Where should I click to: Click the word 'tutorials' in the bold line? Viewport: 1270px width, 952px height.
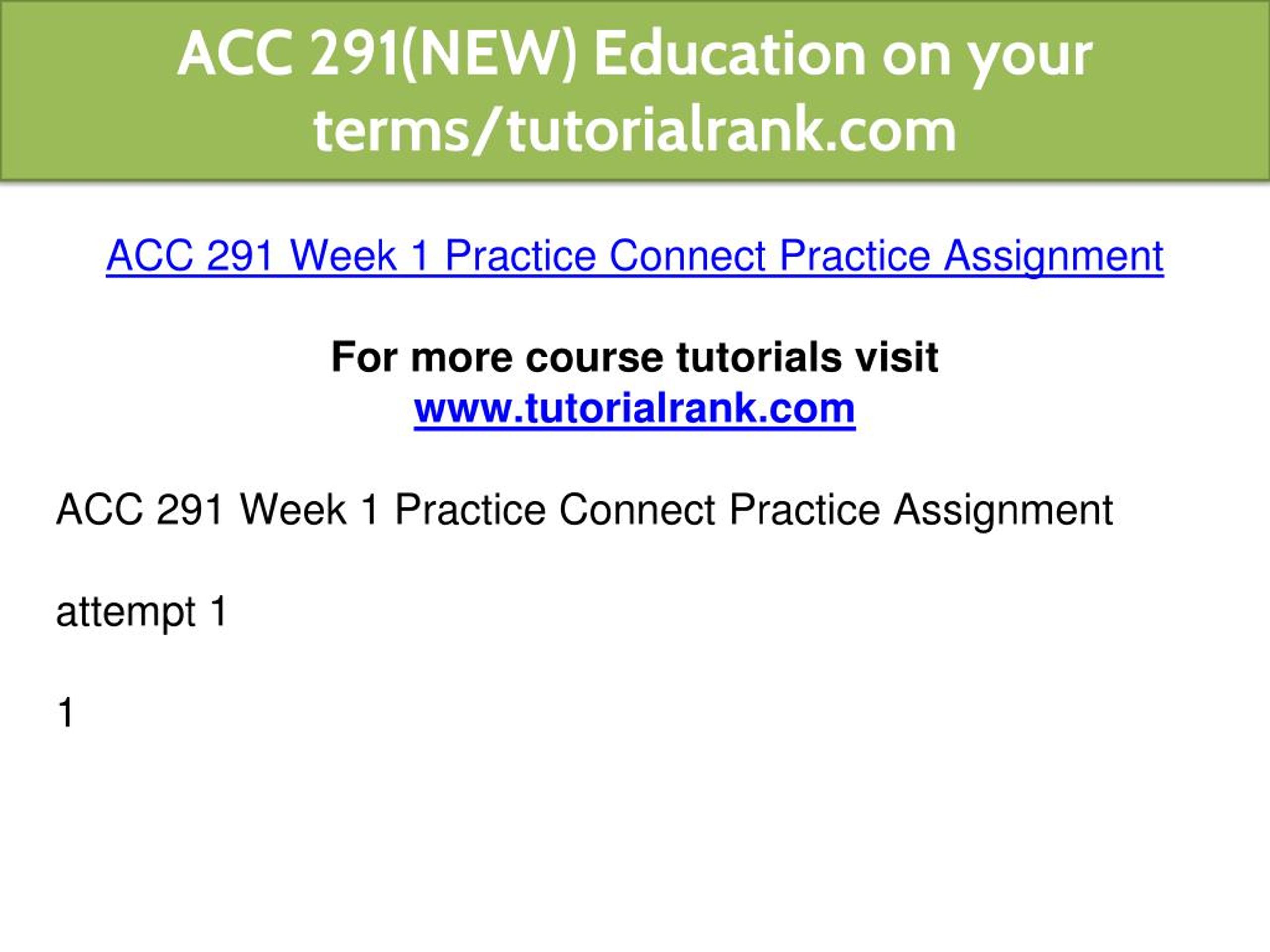click(759, 357)
